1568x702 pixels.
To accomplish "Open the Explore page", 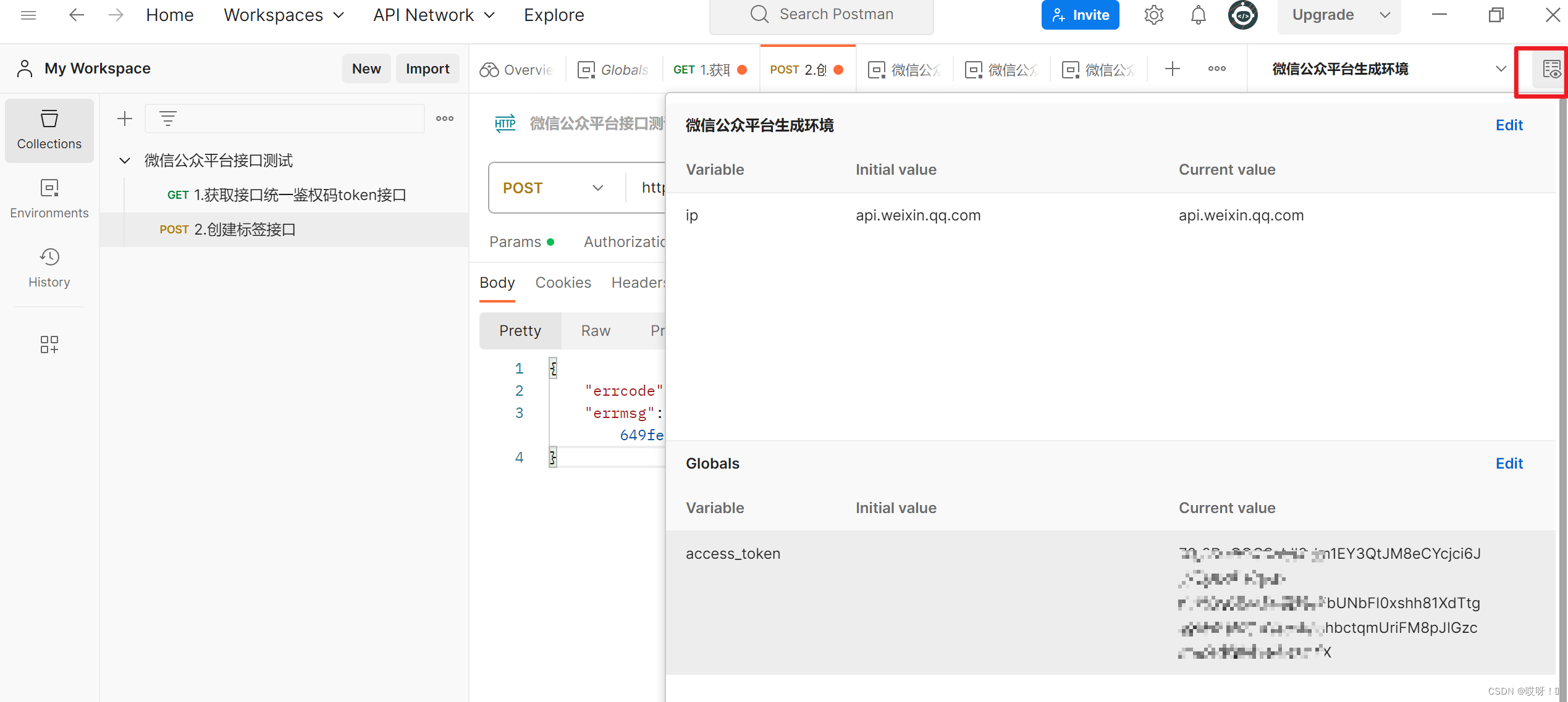I will point(554,15).
